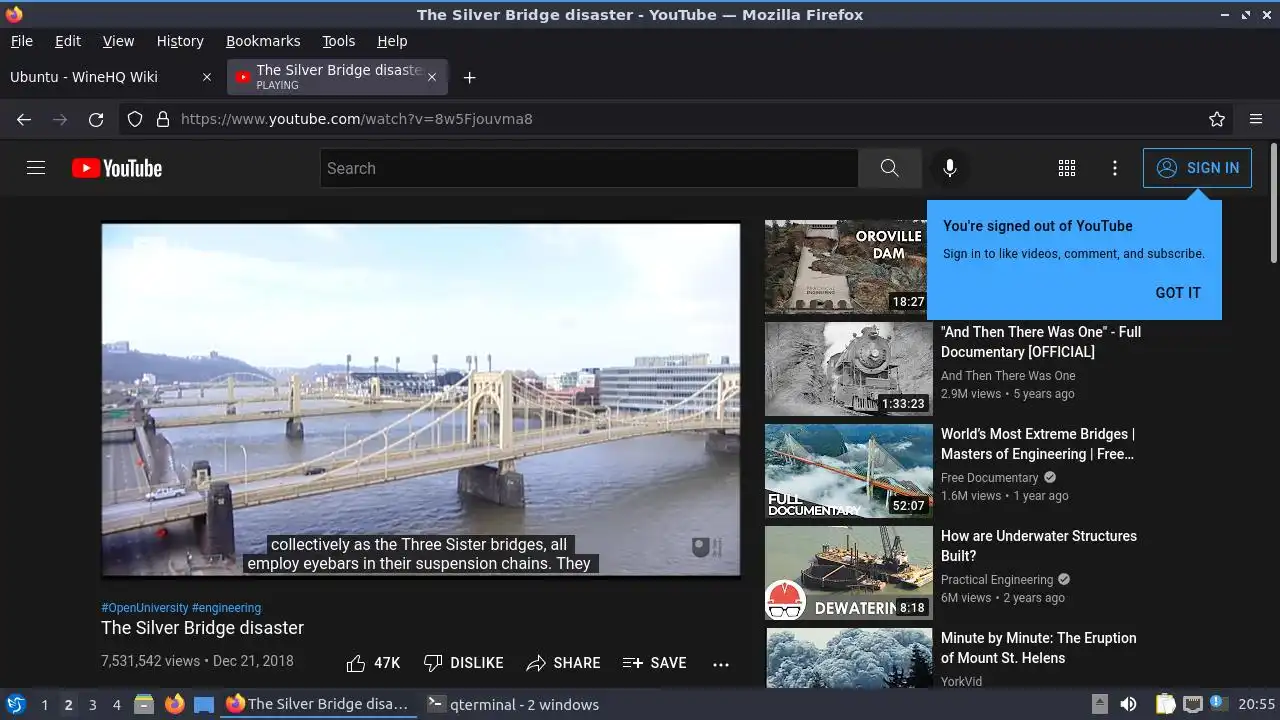The image size is (1280, 720).
Task: Open "How are Underwater Structures Built?" title
Action: 1039,546
